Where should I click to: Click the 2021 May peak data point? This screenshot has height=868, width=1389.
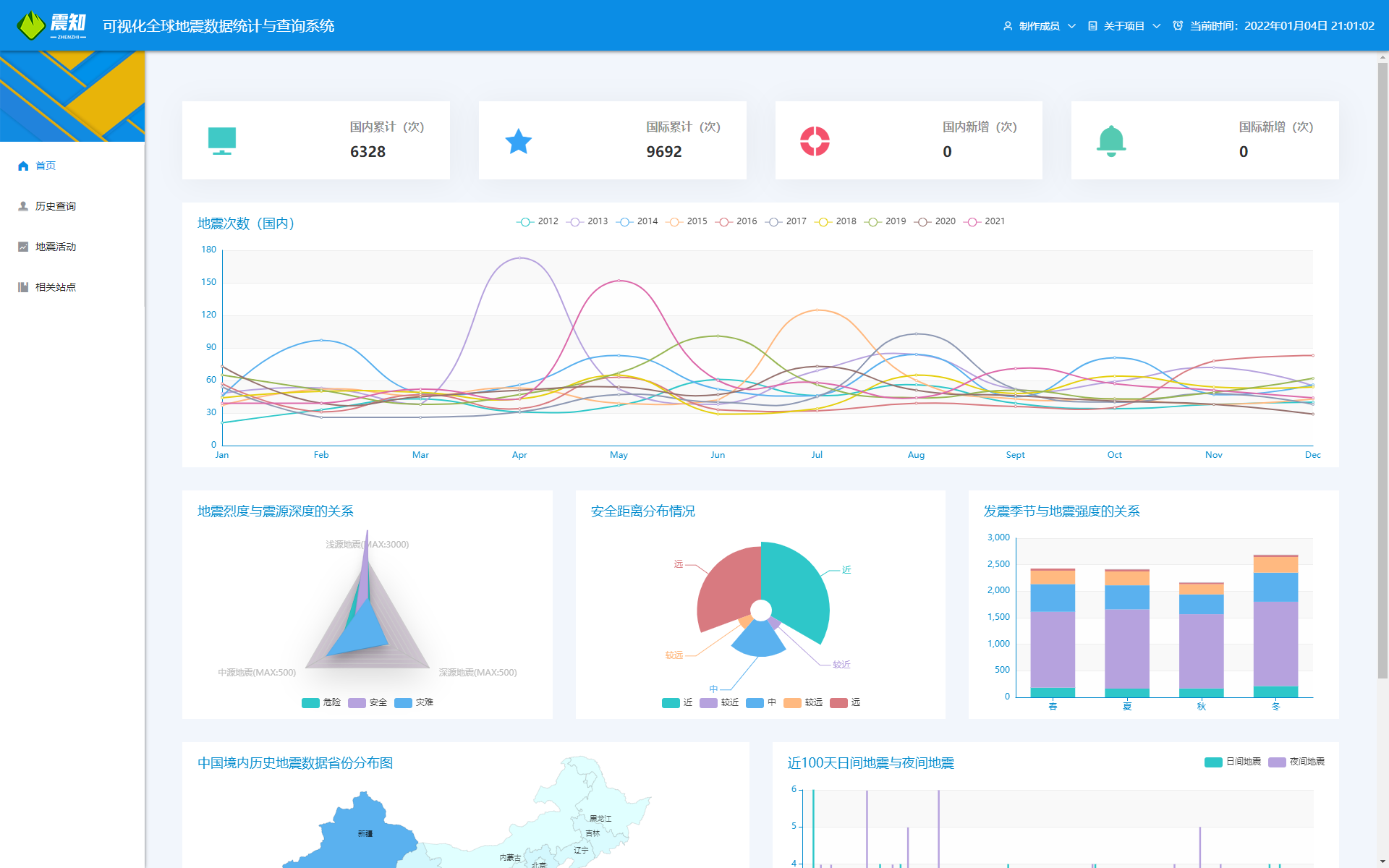tap(619, 281)
